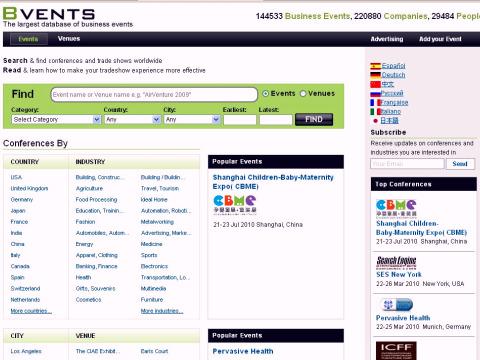The width and height of the screenshot is (480, 360).
Task: Focus the Your Email subscribe field
Action: [x=407, y=164]
